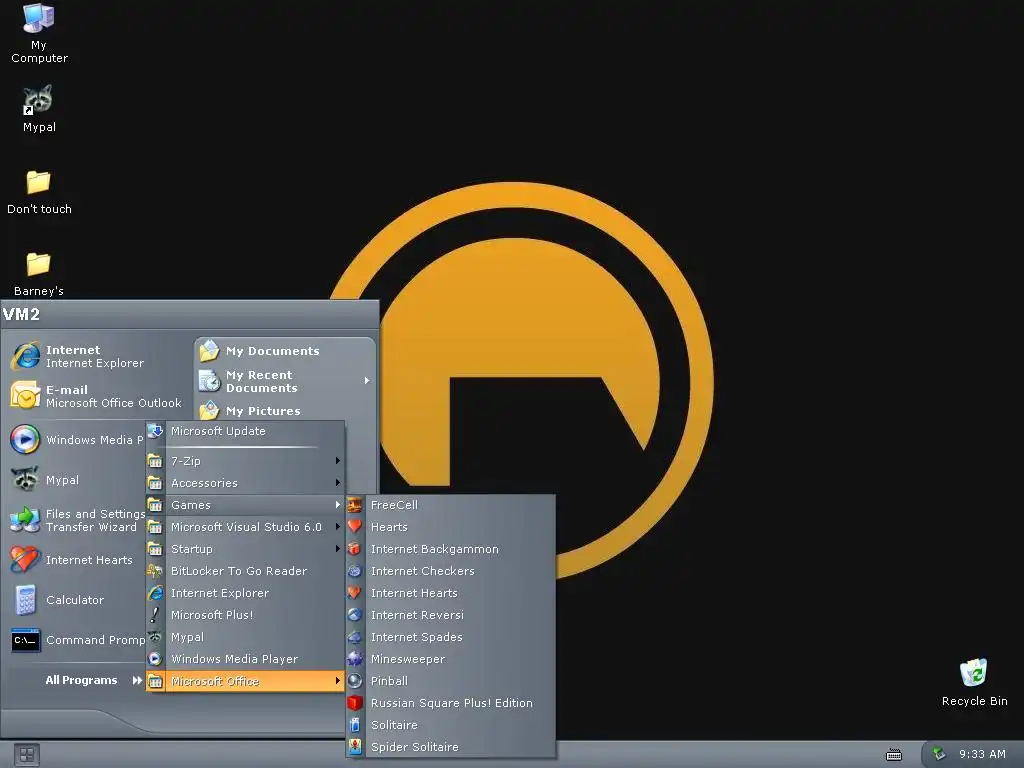Image resolution: width=1024 pixels, height=768 pixels.
Task: Click the Internet Checkers icon
Action: pyautogui.click(x=355, y=571)
